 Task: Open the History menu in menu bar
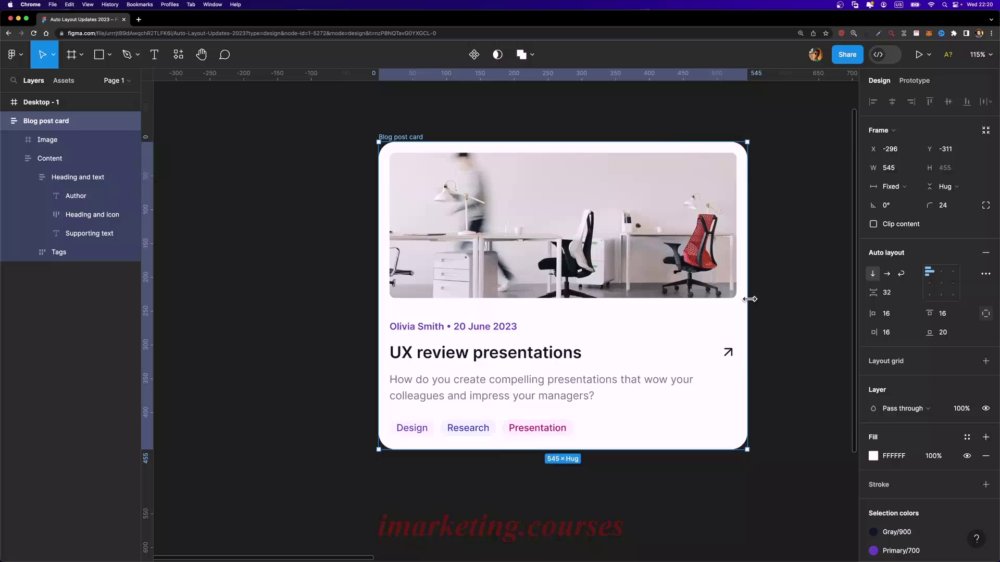pyautogui.click(x=110, y=4)
